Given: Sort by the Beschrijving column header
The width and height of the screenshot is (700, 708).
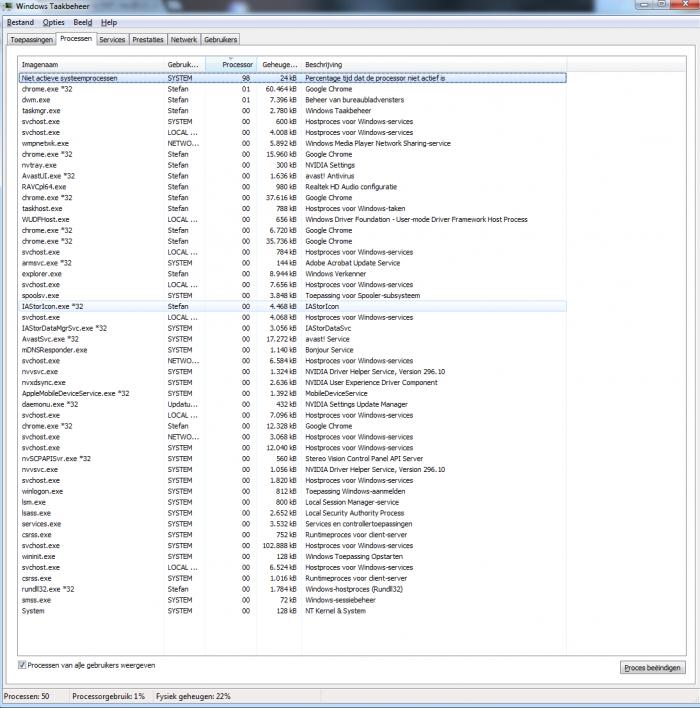Looking at the screenshot, I should click(434, 65).
